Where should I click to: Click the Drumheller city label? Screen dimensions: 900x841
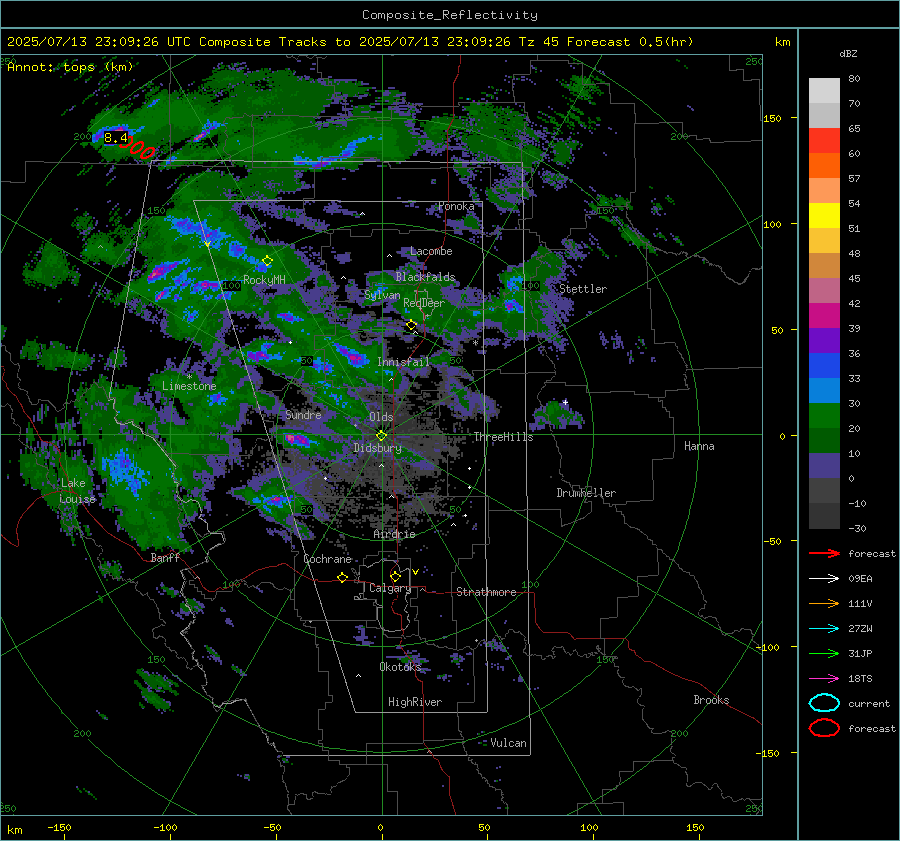tap(586, 493)
